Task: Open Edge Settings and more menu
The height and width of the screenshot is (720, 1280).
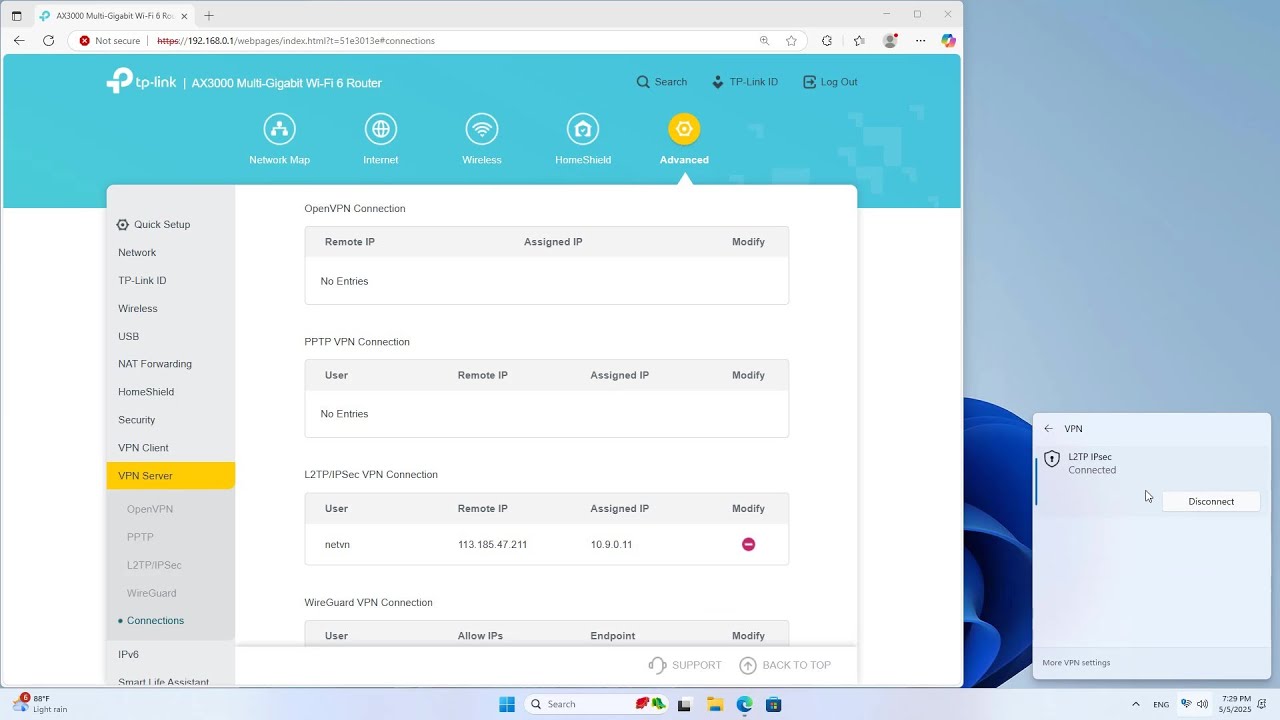Action: coord(921,41)
